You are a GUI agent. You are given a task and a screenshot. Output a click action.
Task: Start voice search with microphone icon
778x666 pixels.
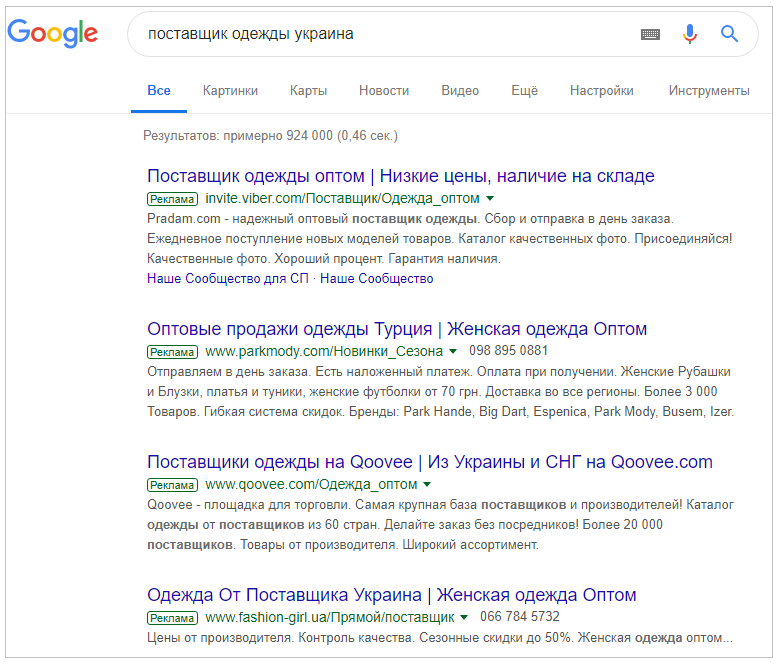tap(689, 34)
